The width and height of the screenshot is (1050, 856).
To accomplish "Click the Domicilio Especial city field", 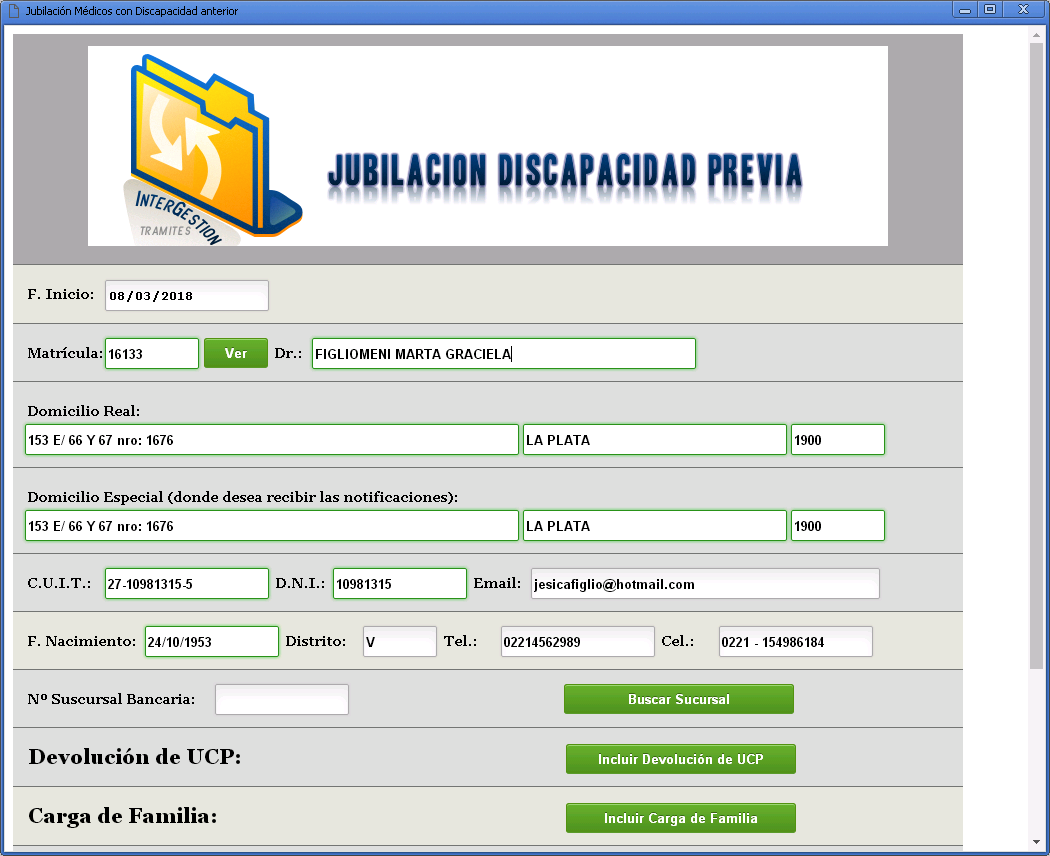I will 655,526.
